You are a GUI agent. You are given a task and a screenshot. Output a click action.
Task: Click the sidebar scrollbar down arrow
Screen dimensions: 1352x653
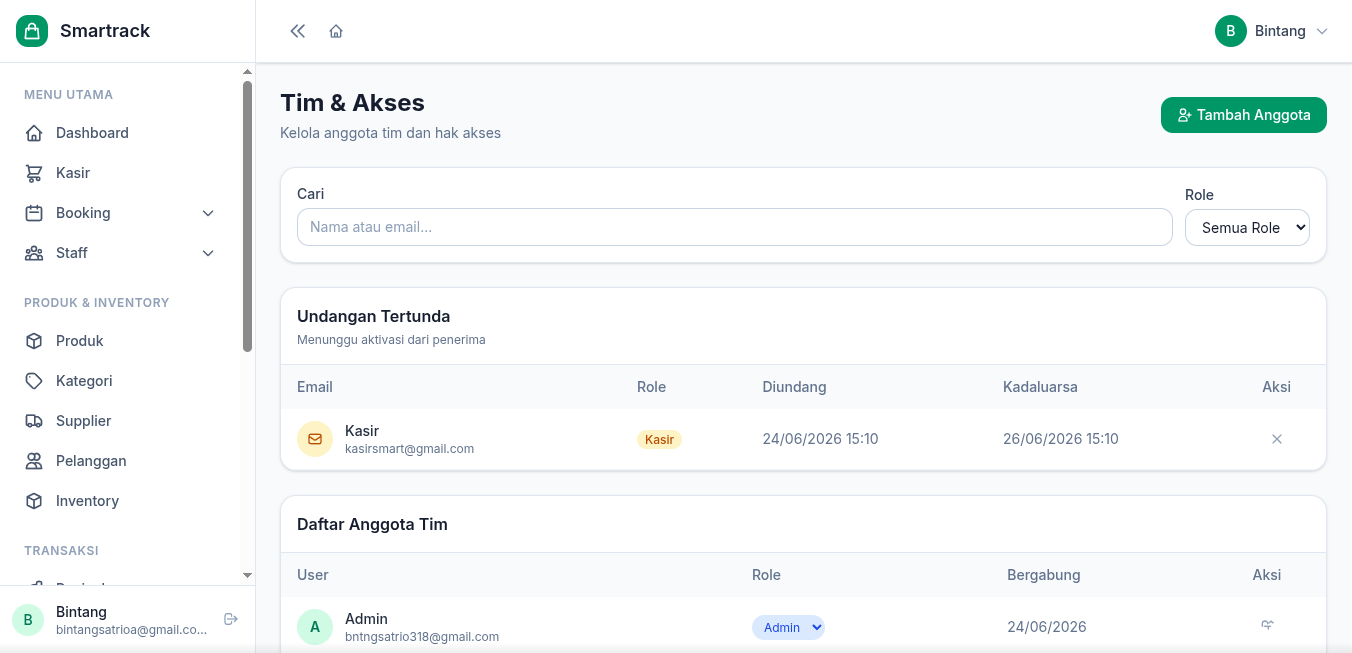point(248,575)
